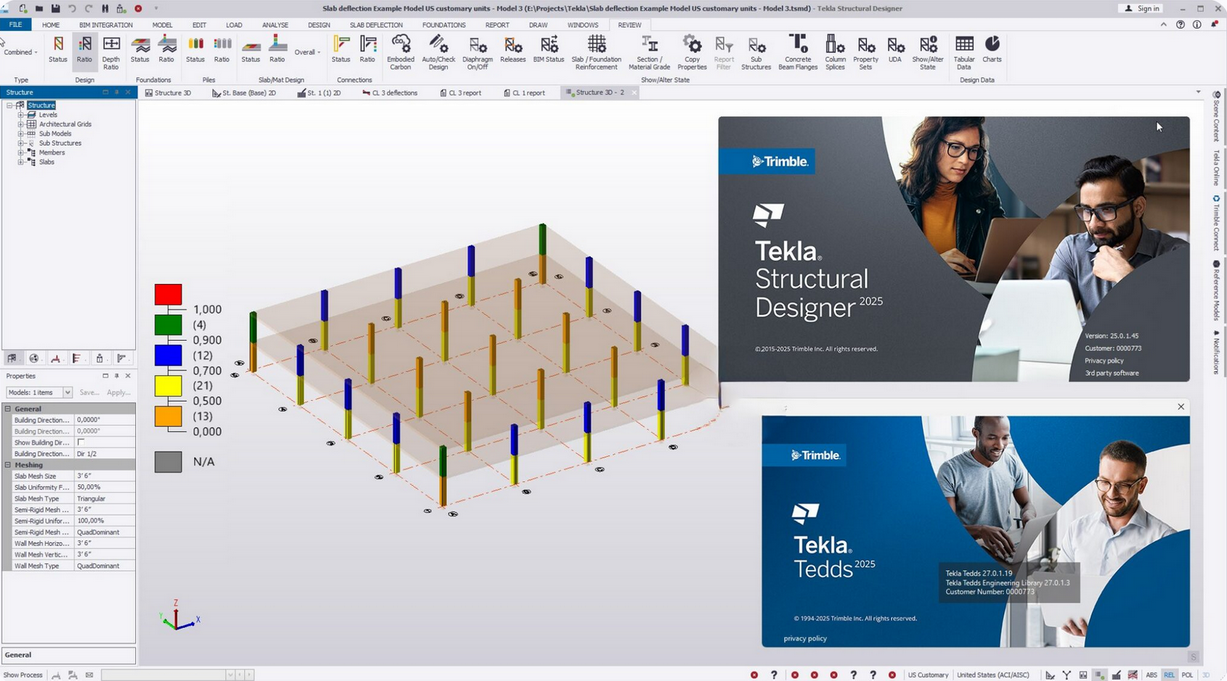Click the BIM Status icon
Viewport: 1227px width, 681px height.
tap(548, 51)
